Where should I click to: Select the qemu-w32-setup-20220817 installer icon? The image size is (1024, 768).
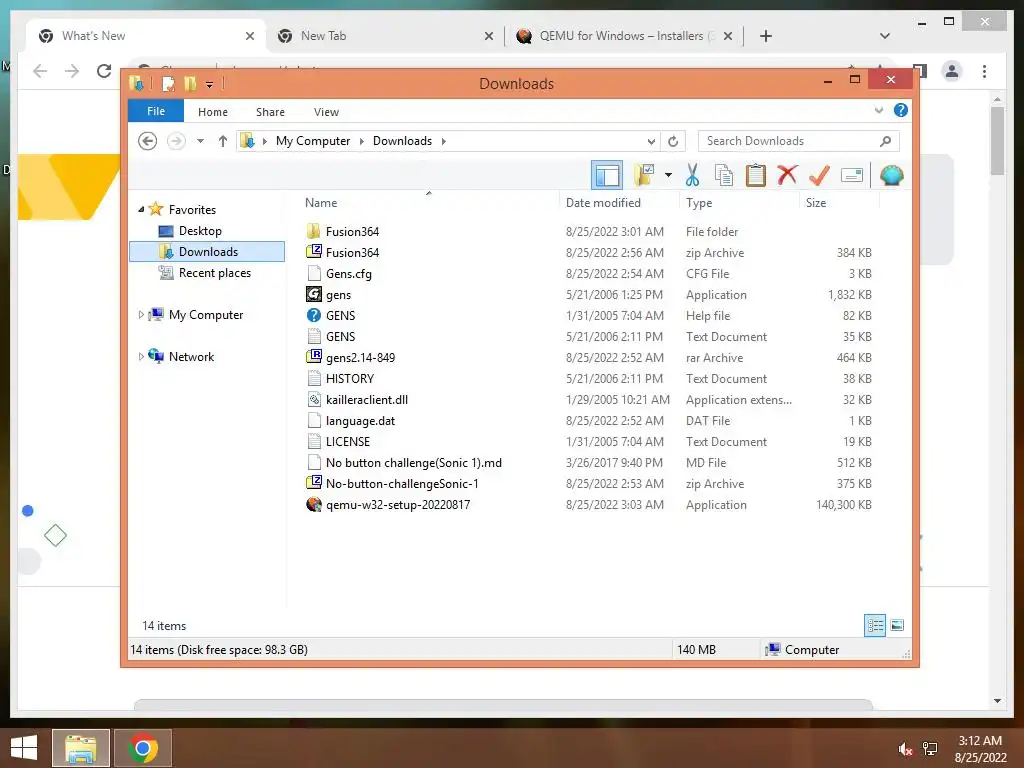click(x=313, y=505)
